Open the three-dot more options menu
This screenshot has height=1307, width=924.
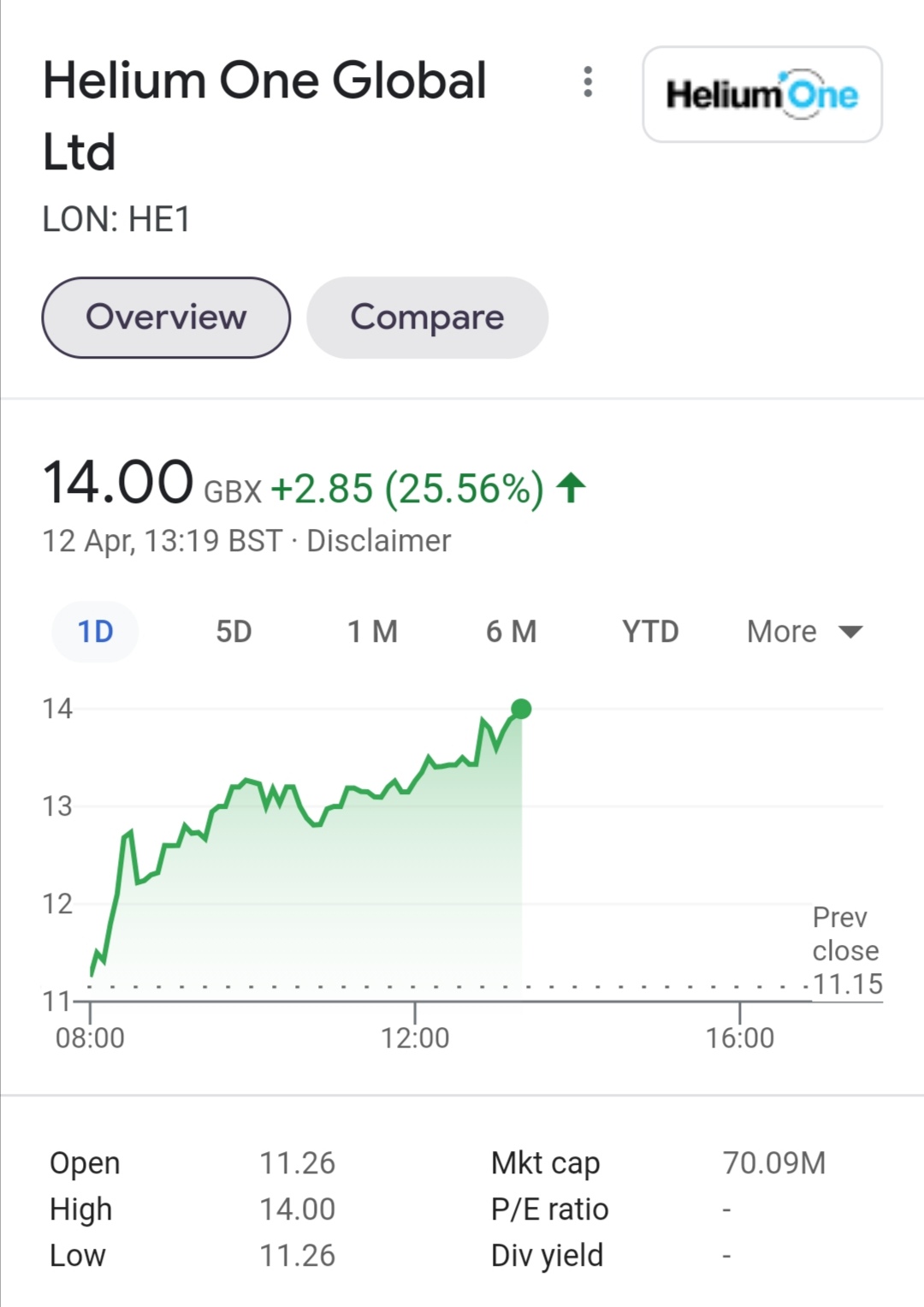pos(588,81)
